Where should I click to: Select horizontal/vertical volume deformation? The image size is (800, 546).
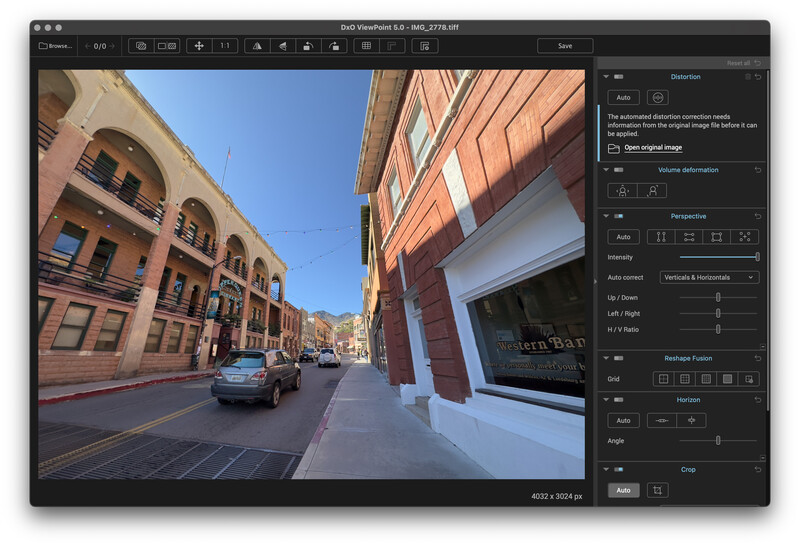point(622,191)
